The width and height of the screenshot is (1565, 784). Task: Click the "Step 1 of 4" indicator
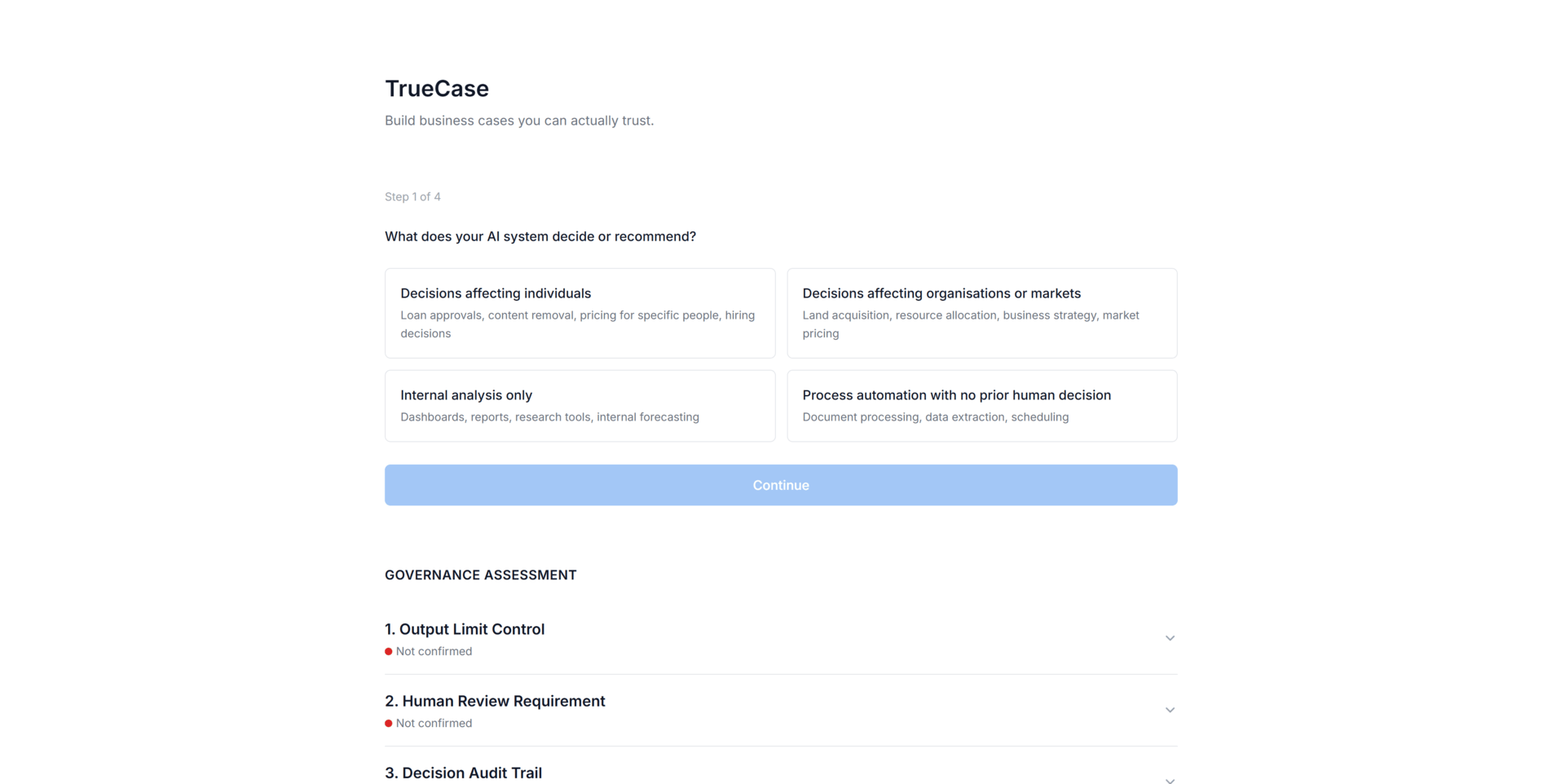coord(412,197)
